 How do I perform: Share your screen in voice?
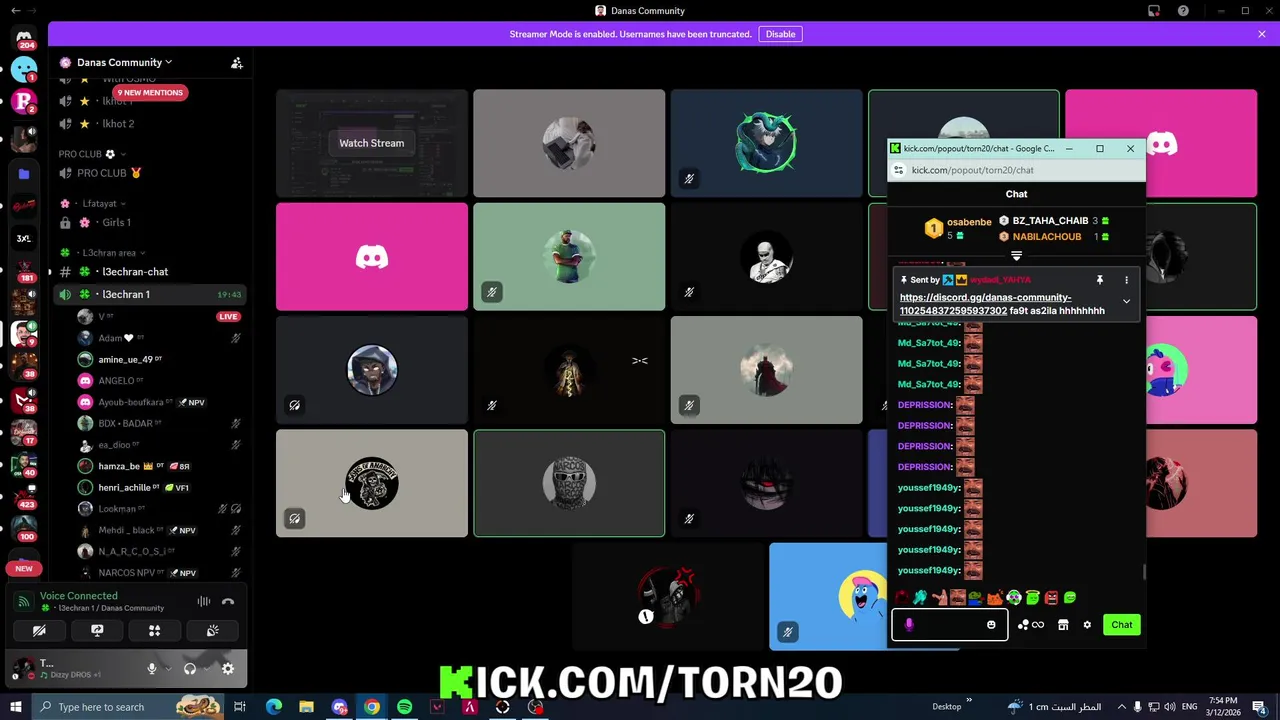(97, 631)
